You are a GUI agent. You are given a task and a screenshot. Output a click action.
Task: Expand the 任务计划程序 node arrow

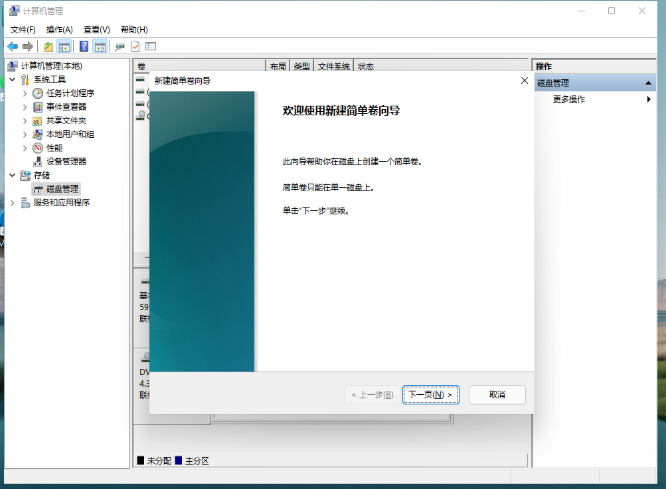[x=25, y=93]
